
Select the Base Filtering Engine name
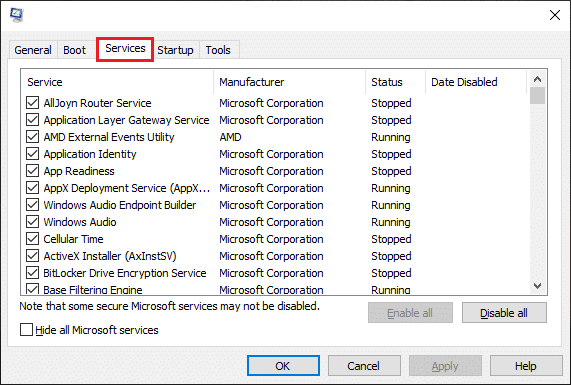pyautogui.click(x=93, y=290)
